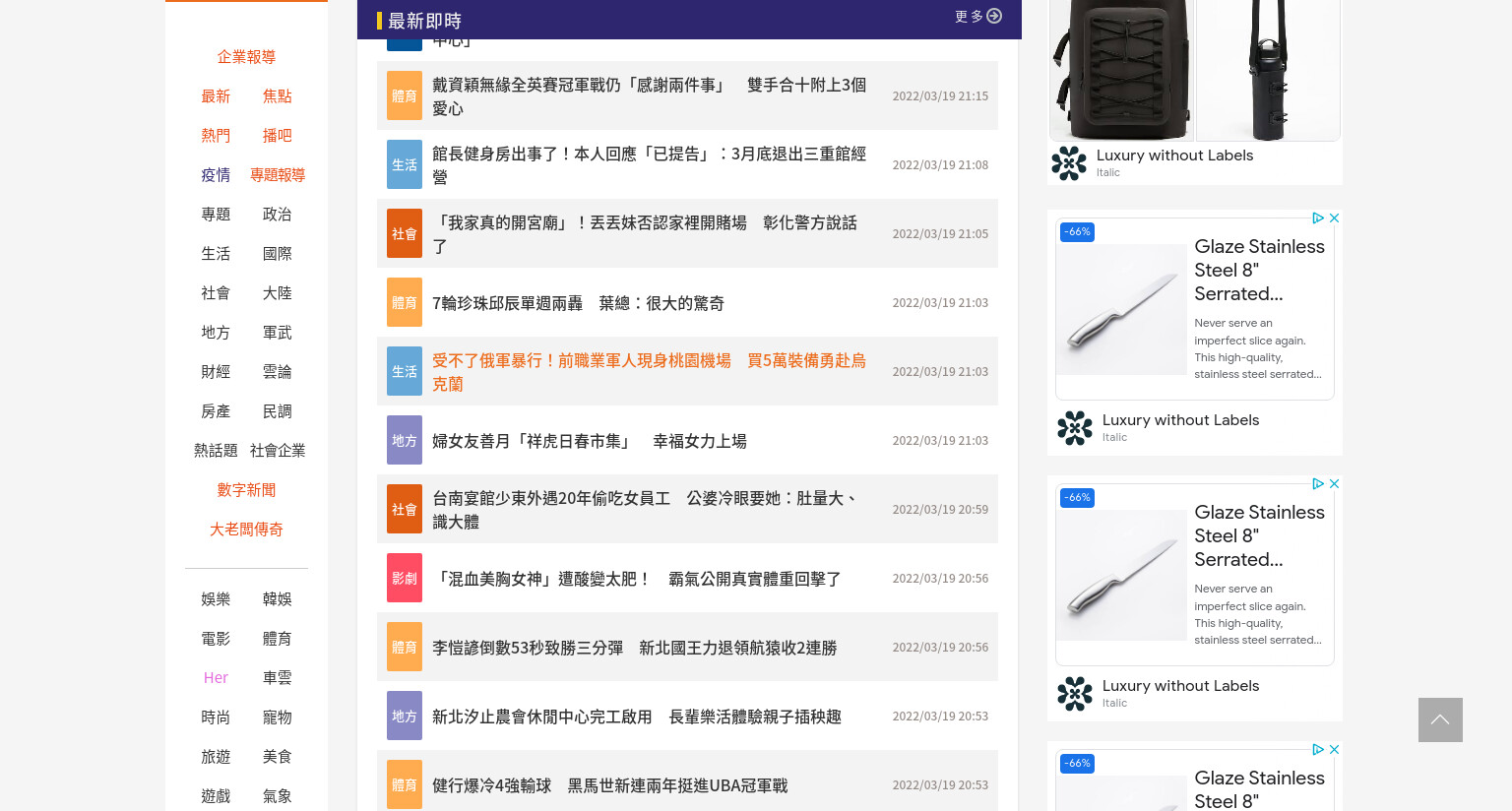Screen dimensions: 1512x811
Task: Click the 更多 arrow icon in header
Action: pos(994,16)
